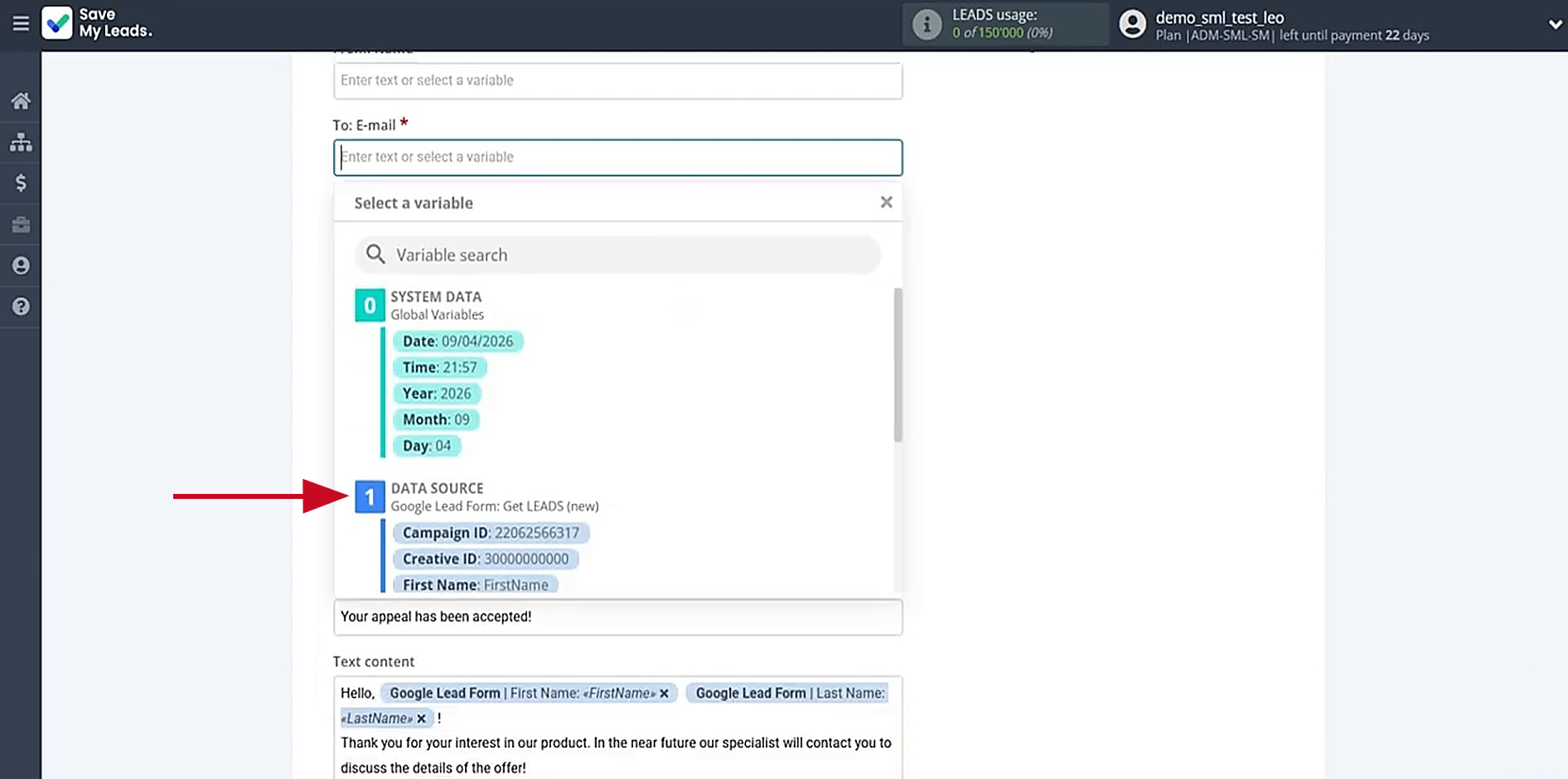The image size is (1568, 779).
Task: Select the Campaign ID variable
Action: point(491,533)
